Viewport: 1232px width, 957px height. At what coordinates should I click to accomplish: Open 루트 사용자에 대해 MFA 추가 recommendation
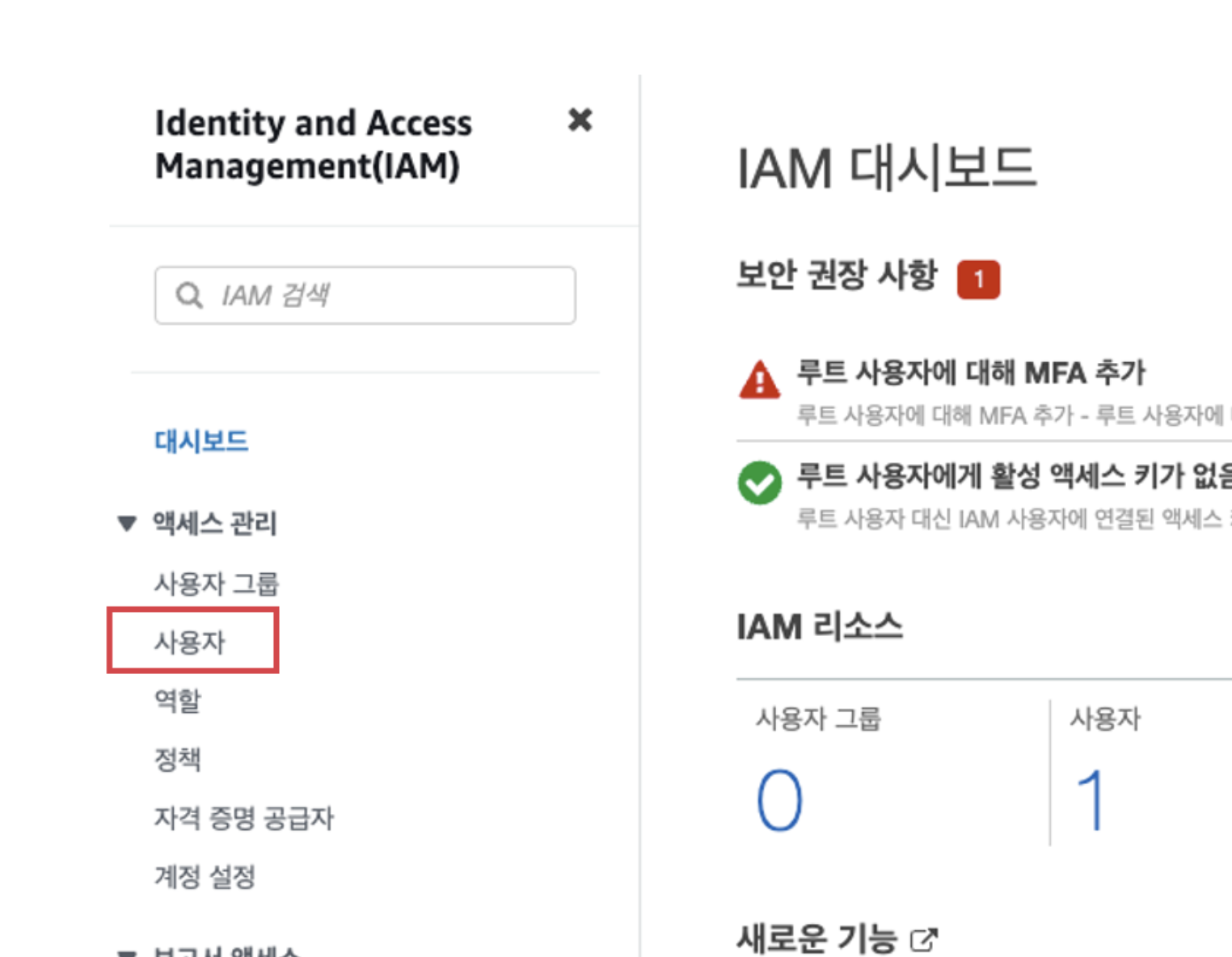point(971,373)
